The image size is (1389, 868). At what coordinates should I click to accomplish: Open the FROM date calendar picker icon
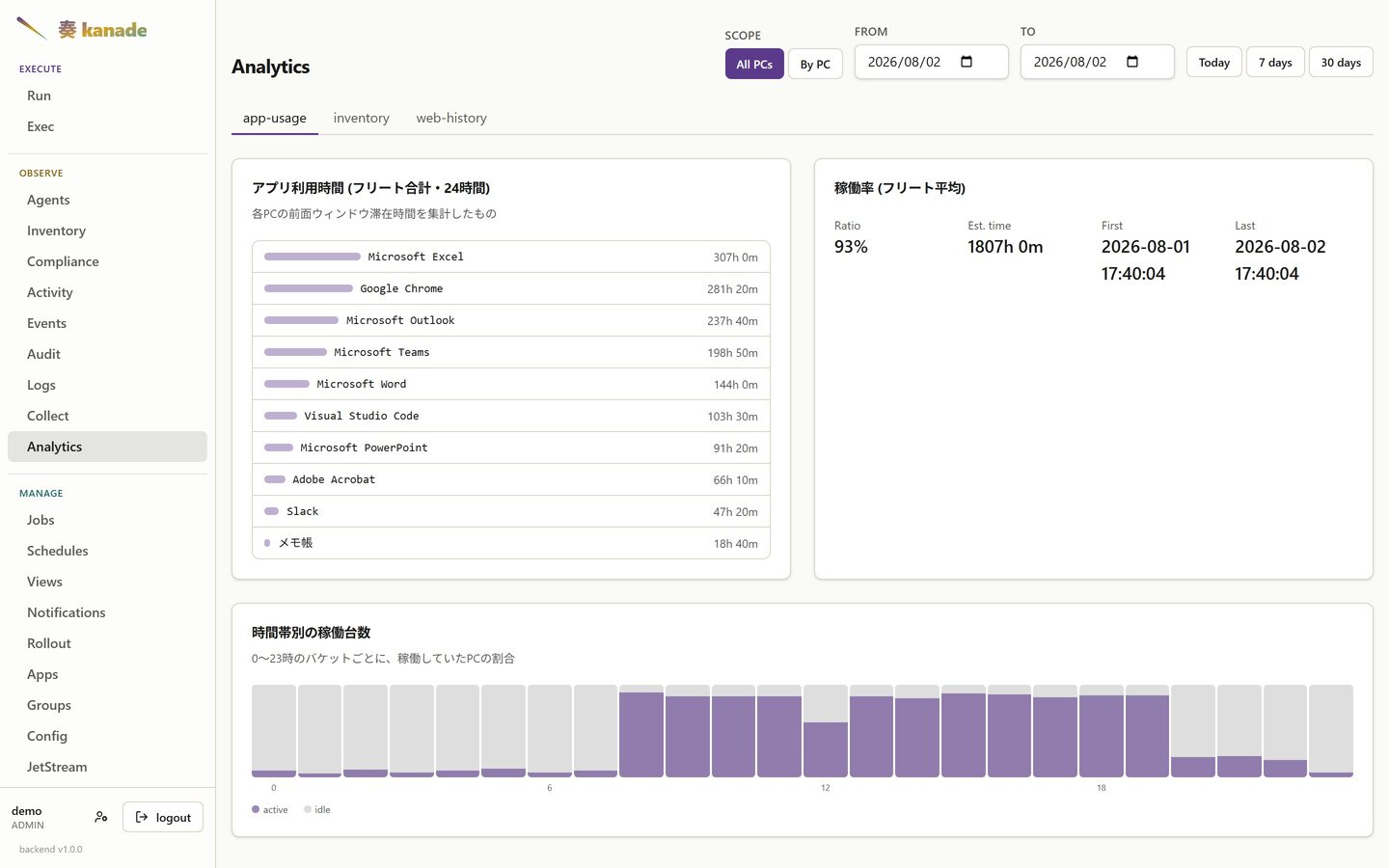pyautogui.click(x=967, y=62)
